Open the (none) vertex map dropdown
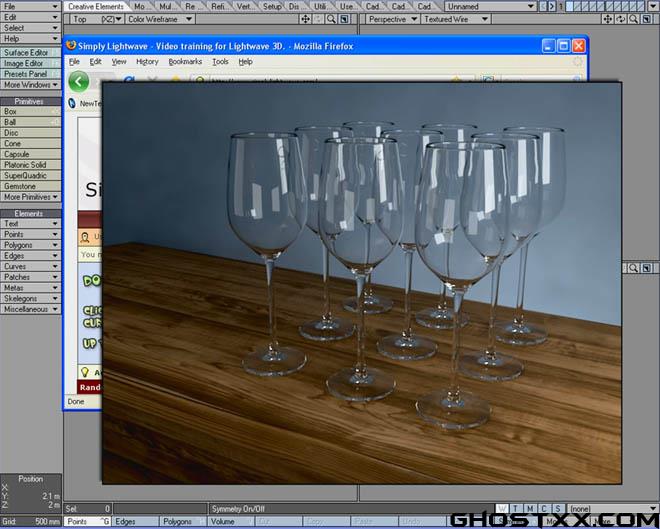Image resolution: width=660 pixels, height=529 pixels. 613,509
